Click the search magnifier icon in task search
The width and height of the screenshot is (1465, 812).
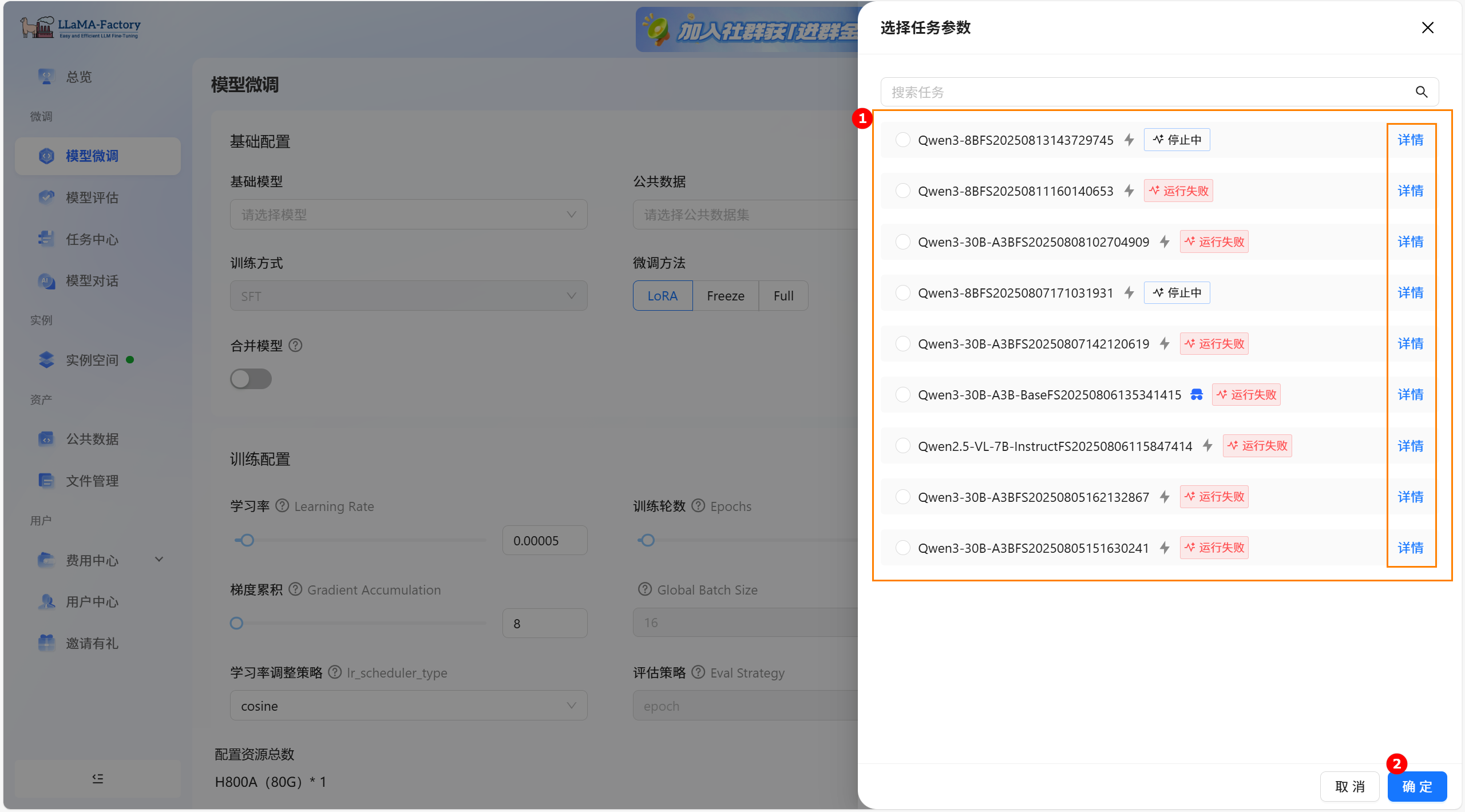coord(1421,92)
